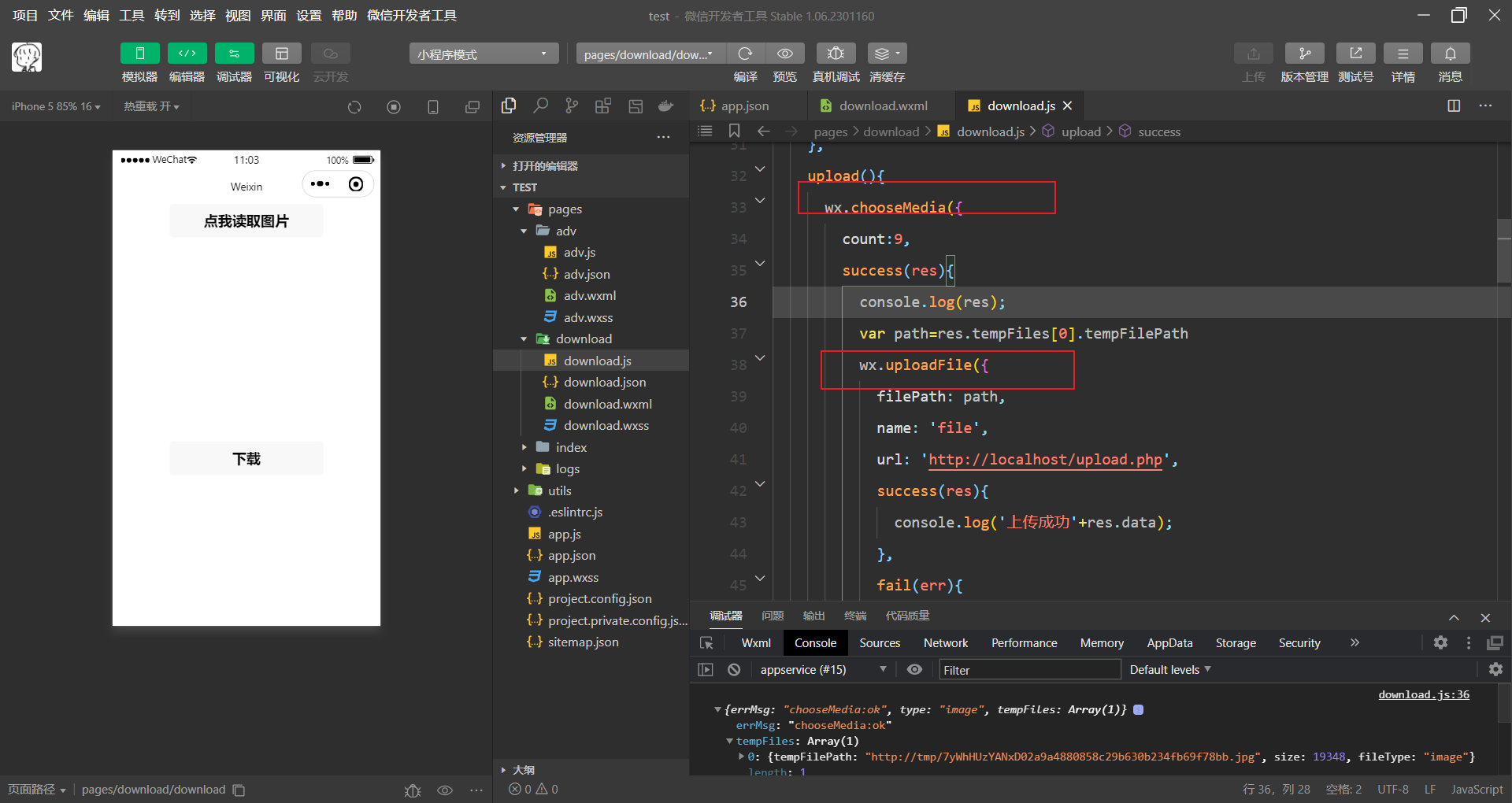Toggle the page preview eye in status bar
This screenshot has width=1512, height=803.
(x=445, y=790)
